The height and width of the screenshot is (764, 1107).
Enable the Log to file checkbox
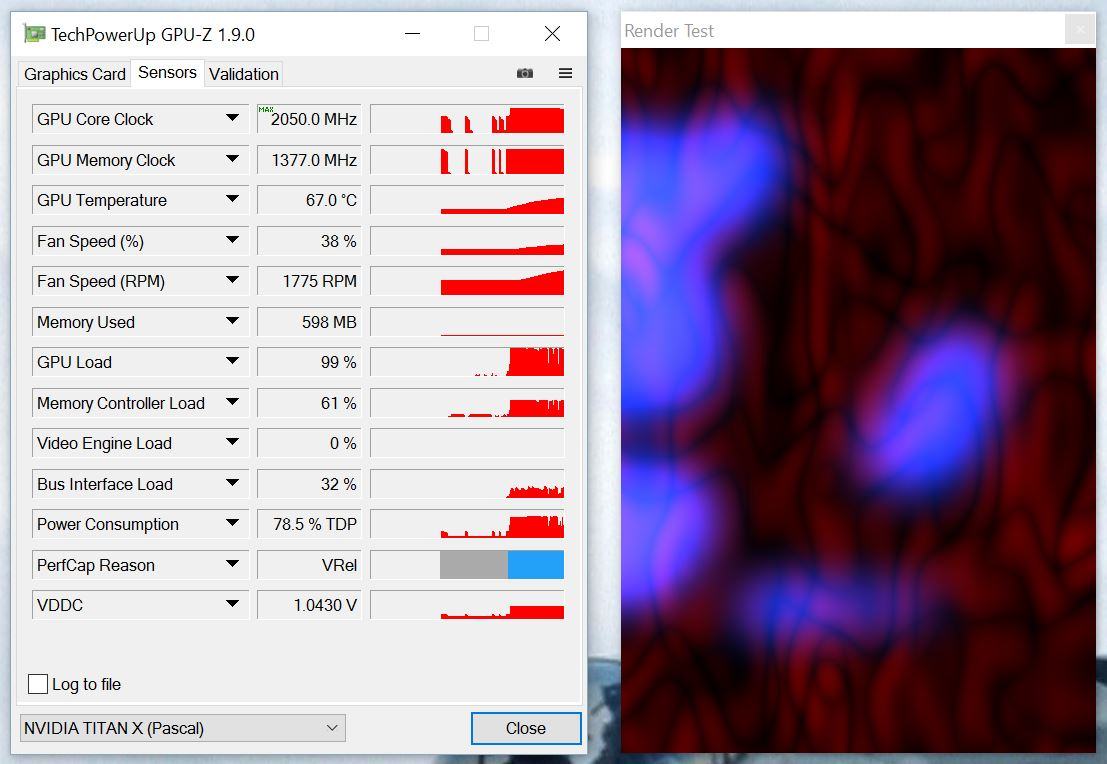click(38, 684)
